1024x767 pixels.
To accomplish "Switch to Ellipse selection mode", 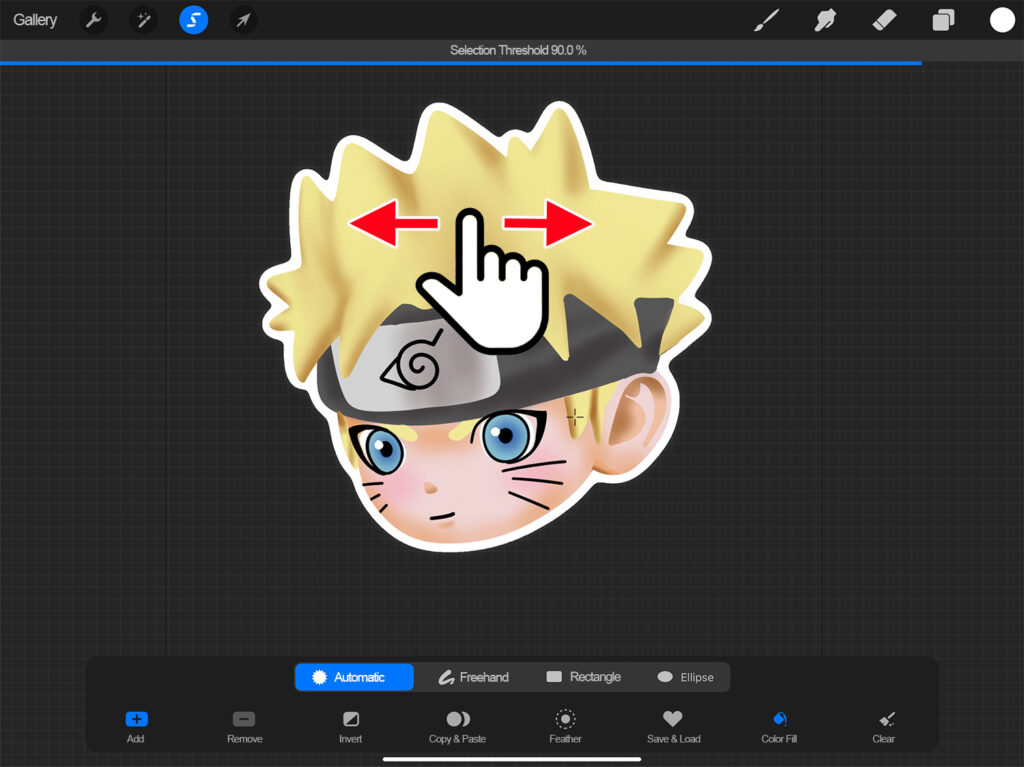I will coord(685,677).
